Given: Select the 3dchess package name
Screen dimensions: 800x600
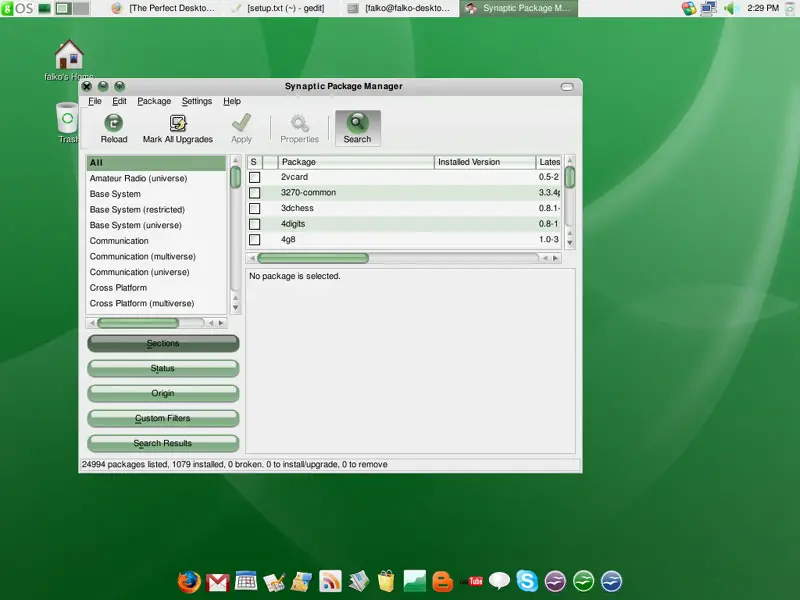Looking at the screenshot, I should (x=297, y=208).
